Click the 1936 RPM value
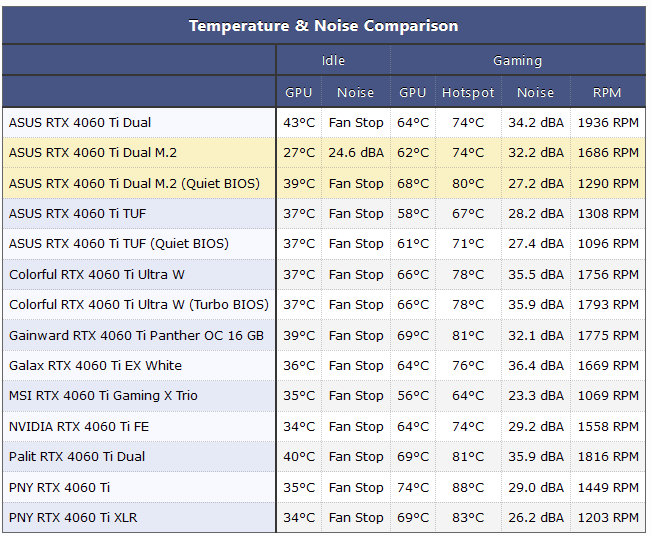Viewport: 652px width, 536px height. click(x=608, y=123)
